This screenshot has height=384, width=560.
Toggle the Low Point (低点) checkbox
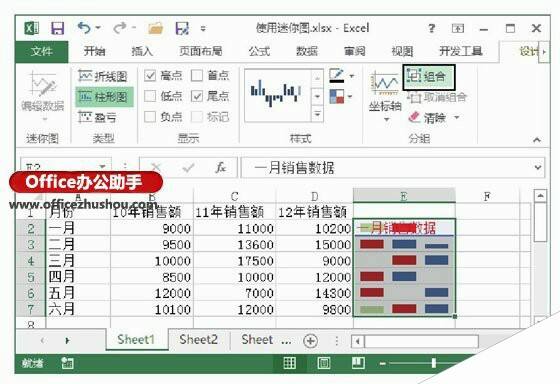point(150,96)
